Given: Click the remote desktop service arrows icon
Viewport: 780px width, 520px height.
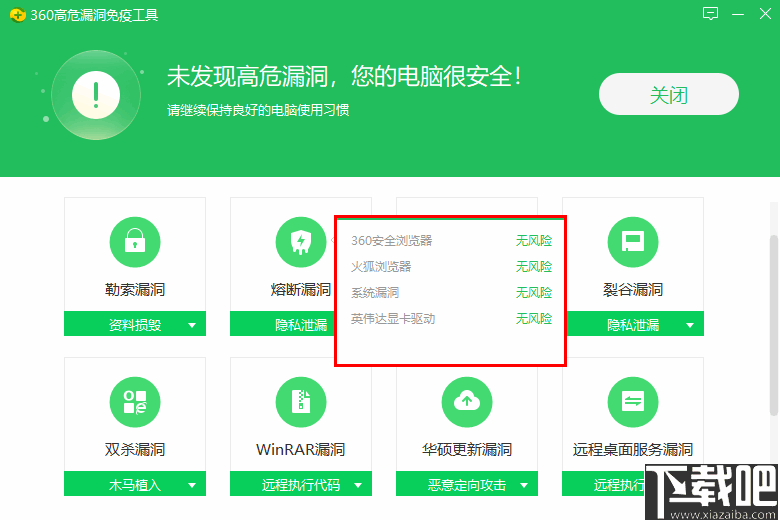Looking at the screenshot, I should pos(633,402).
